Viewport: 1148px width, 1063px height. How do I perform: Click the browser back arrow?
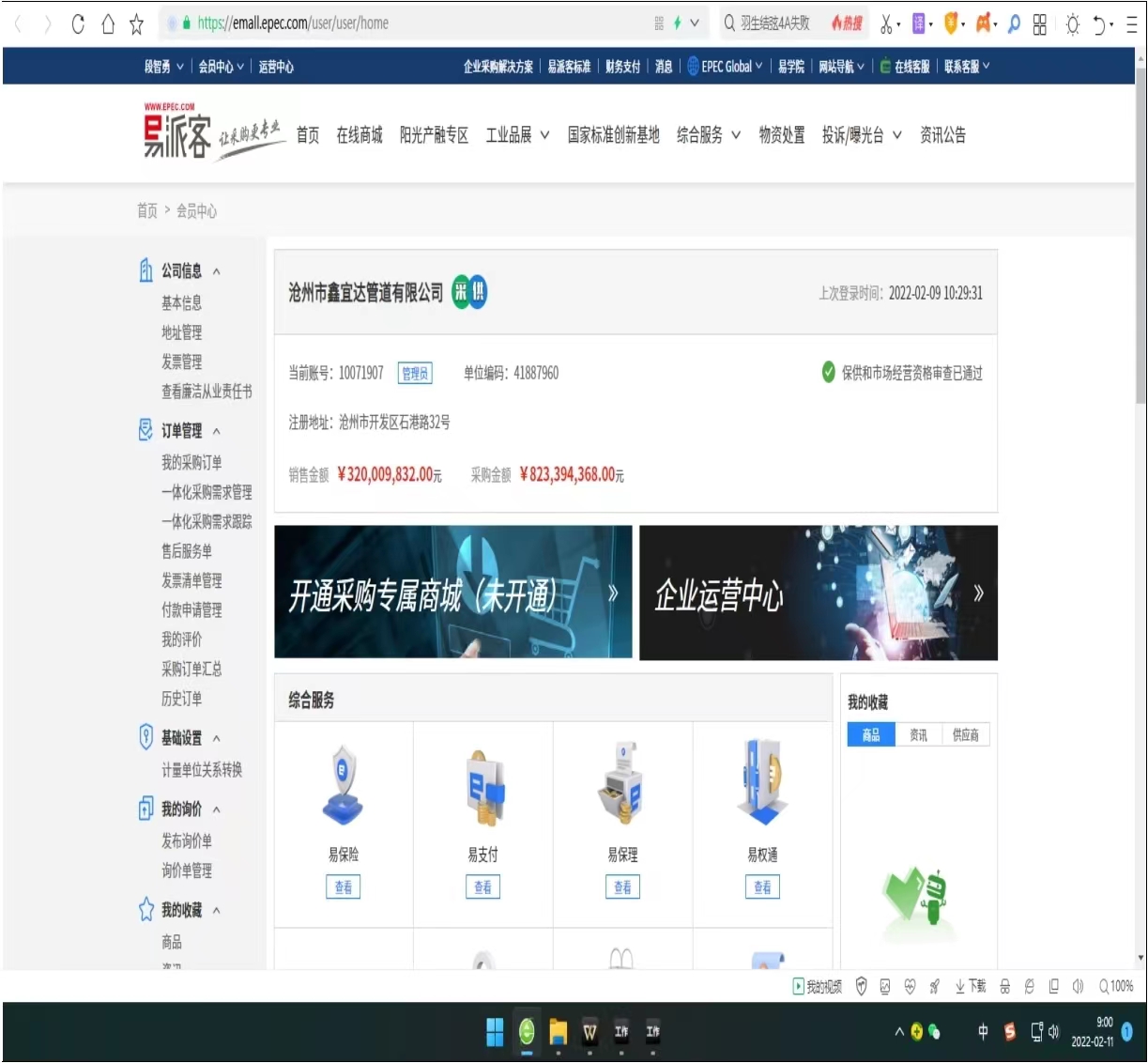(x=18, y=24)
